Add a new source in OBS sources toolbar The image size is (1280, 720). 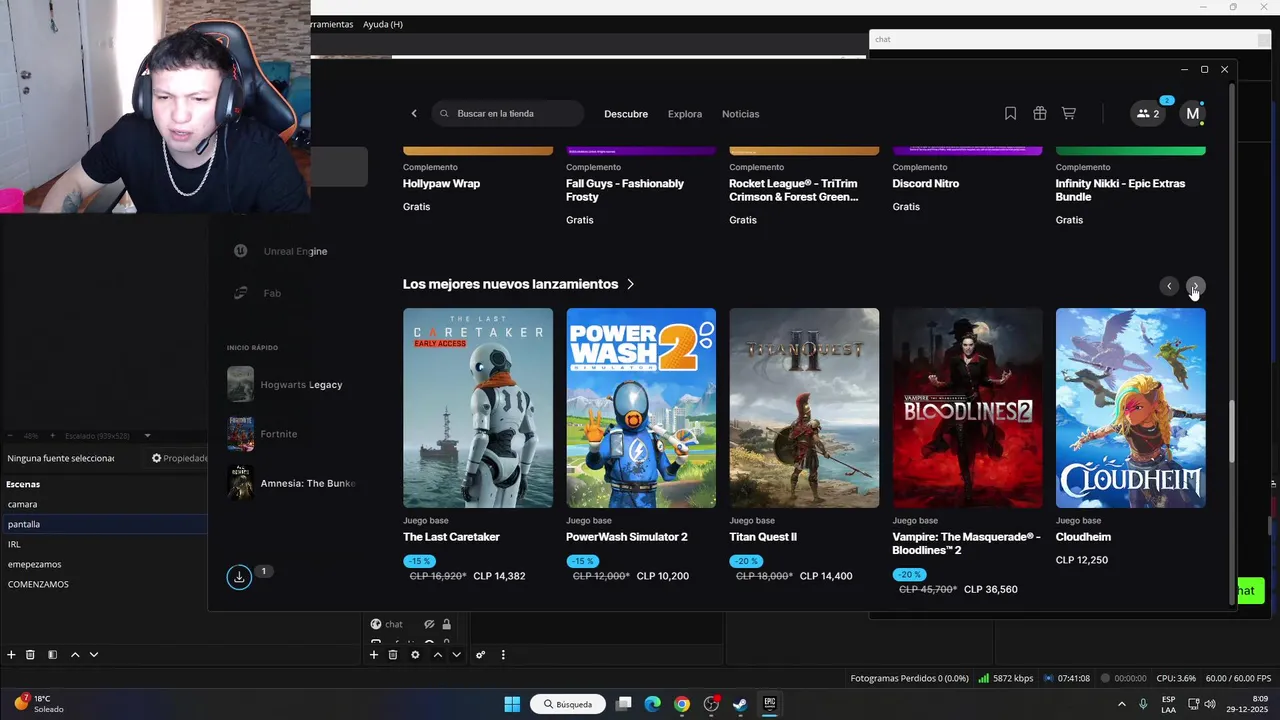click(374, 655)
